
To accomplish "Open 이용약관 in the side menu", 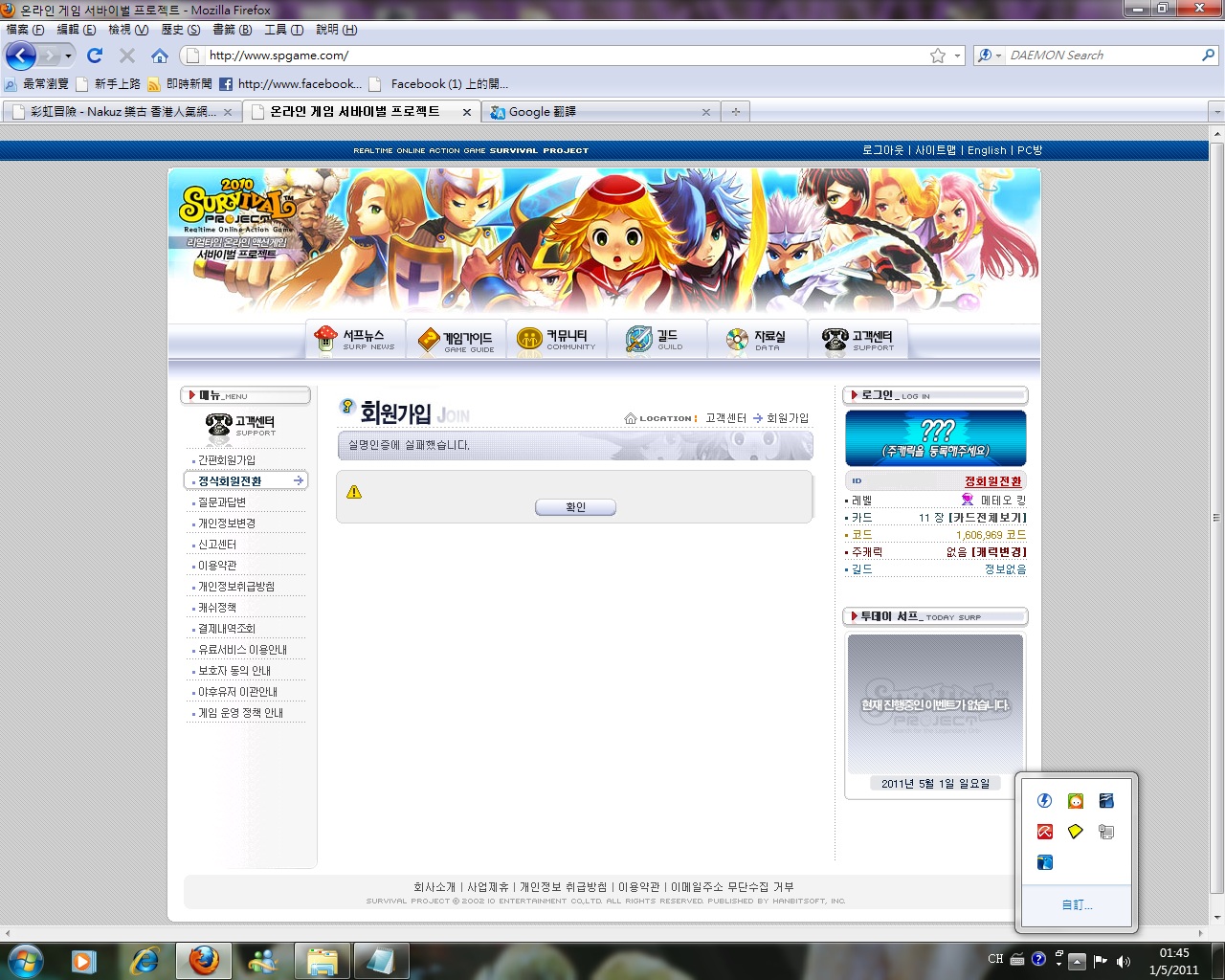I will tap(217, 566).
